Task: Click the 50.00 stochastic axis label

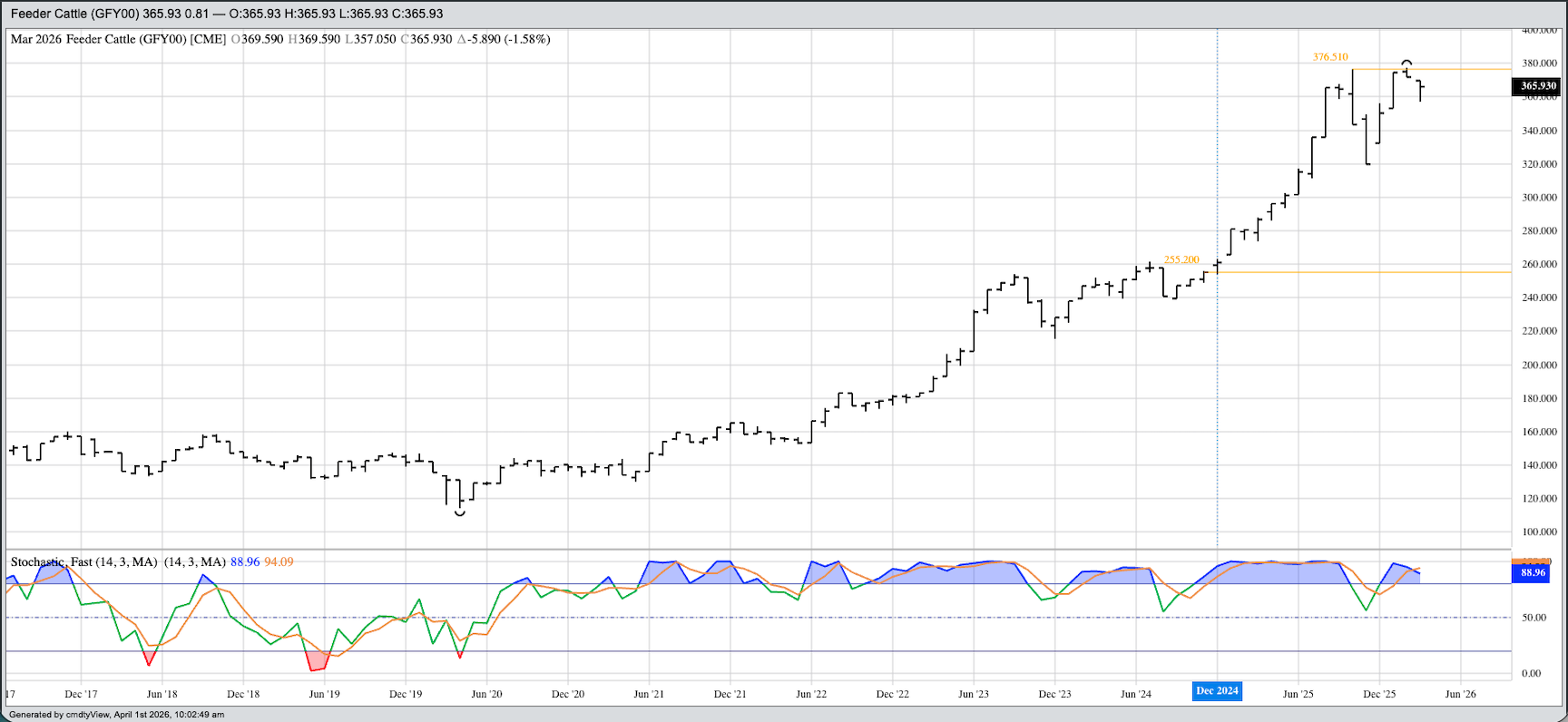Action: click(1532, 618)
